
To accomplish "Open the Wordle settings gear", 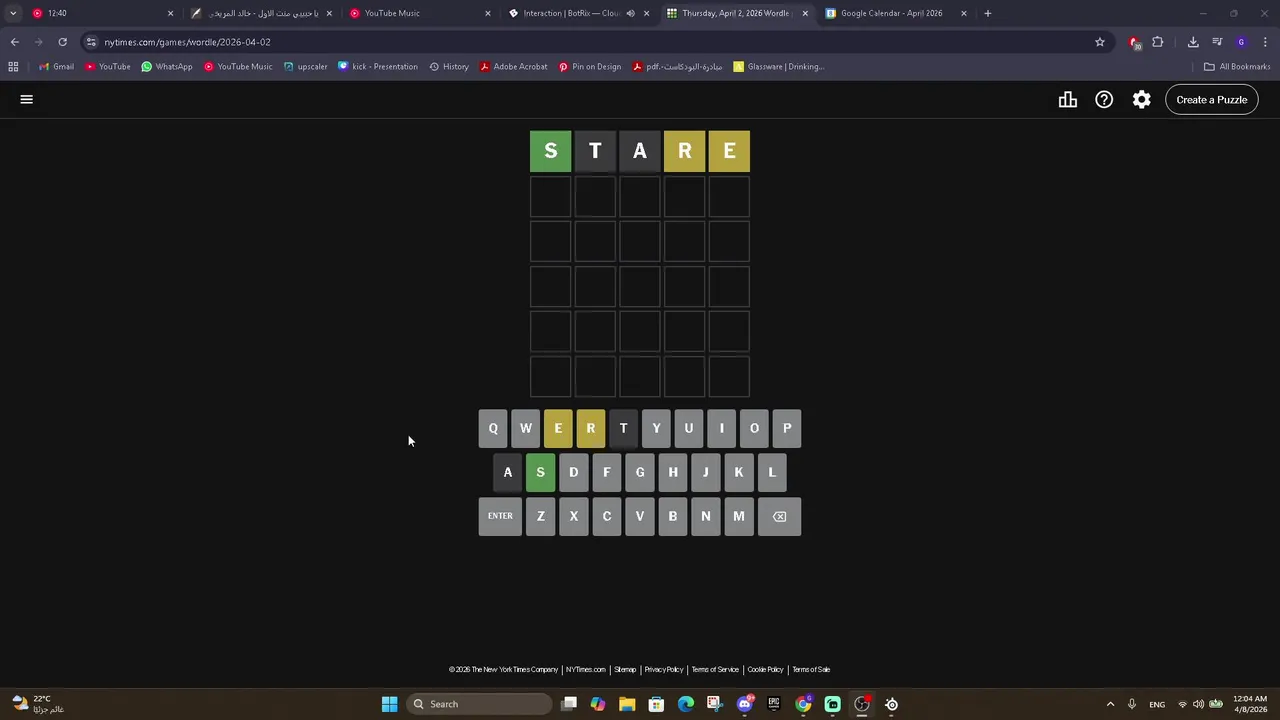I will (x=1141, y=99).
